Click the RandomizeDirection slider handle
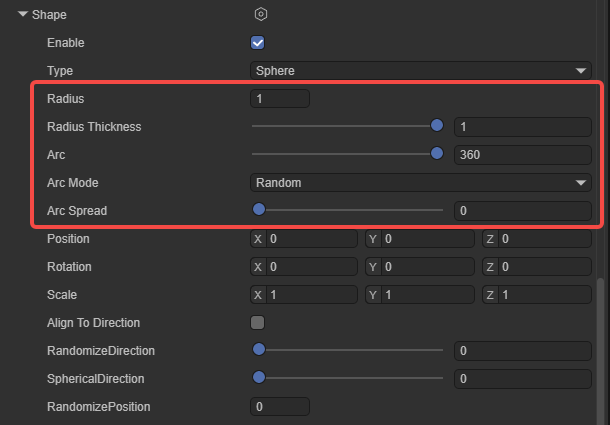The width and height of the screenshot is (610, 425). 258,350
